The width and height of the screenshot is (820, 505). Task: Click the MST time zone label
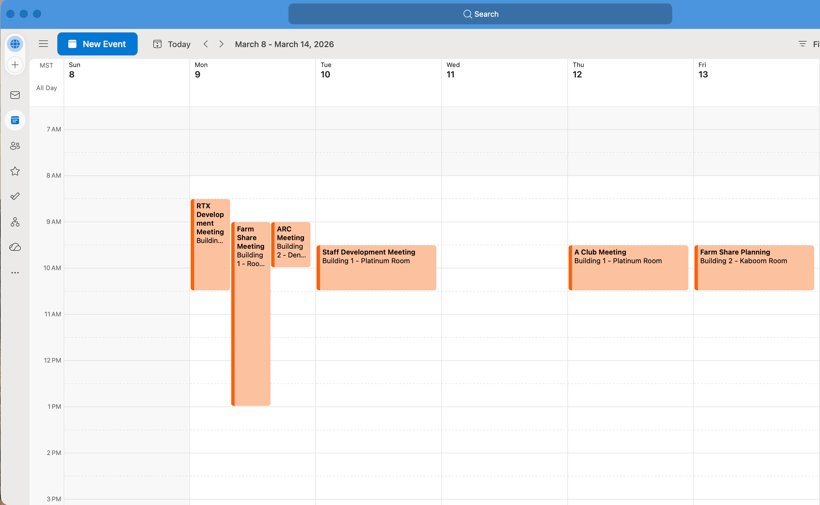point(46,65)
